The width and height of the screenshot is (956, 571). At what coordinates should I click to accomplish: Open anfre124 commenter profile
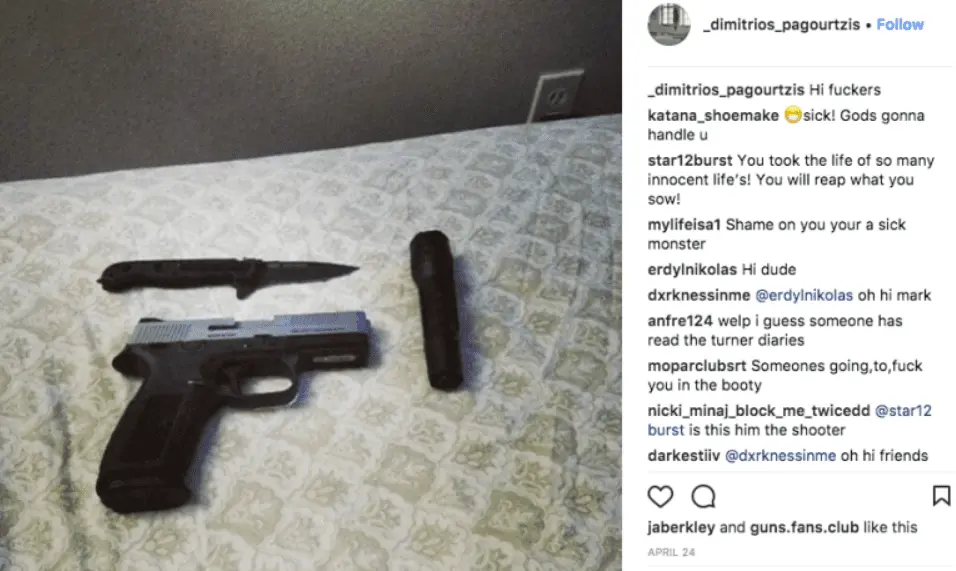click(680, 321)
